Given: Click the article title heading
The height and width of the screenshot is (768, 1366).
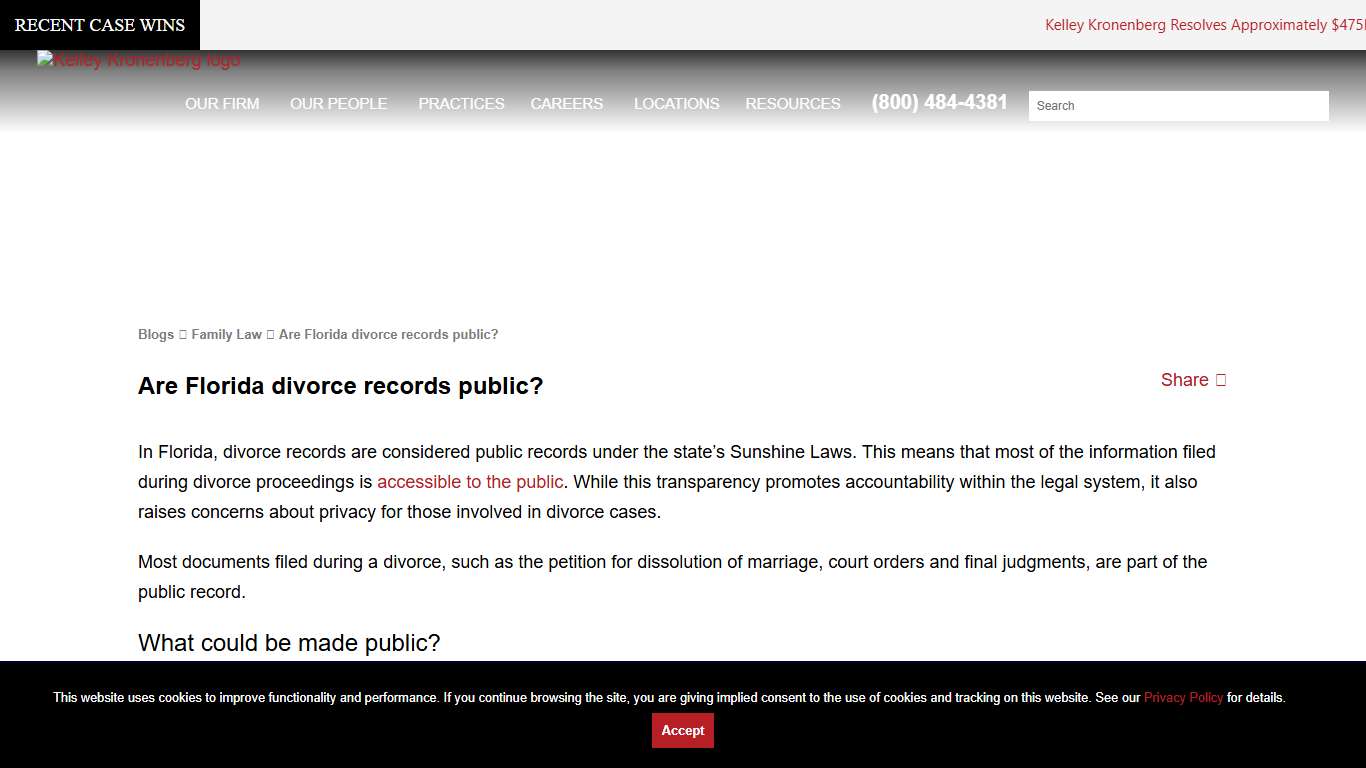Looking at the screenshot, I should coord(340,386).
